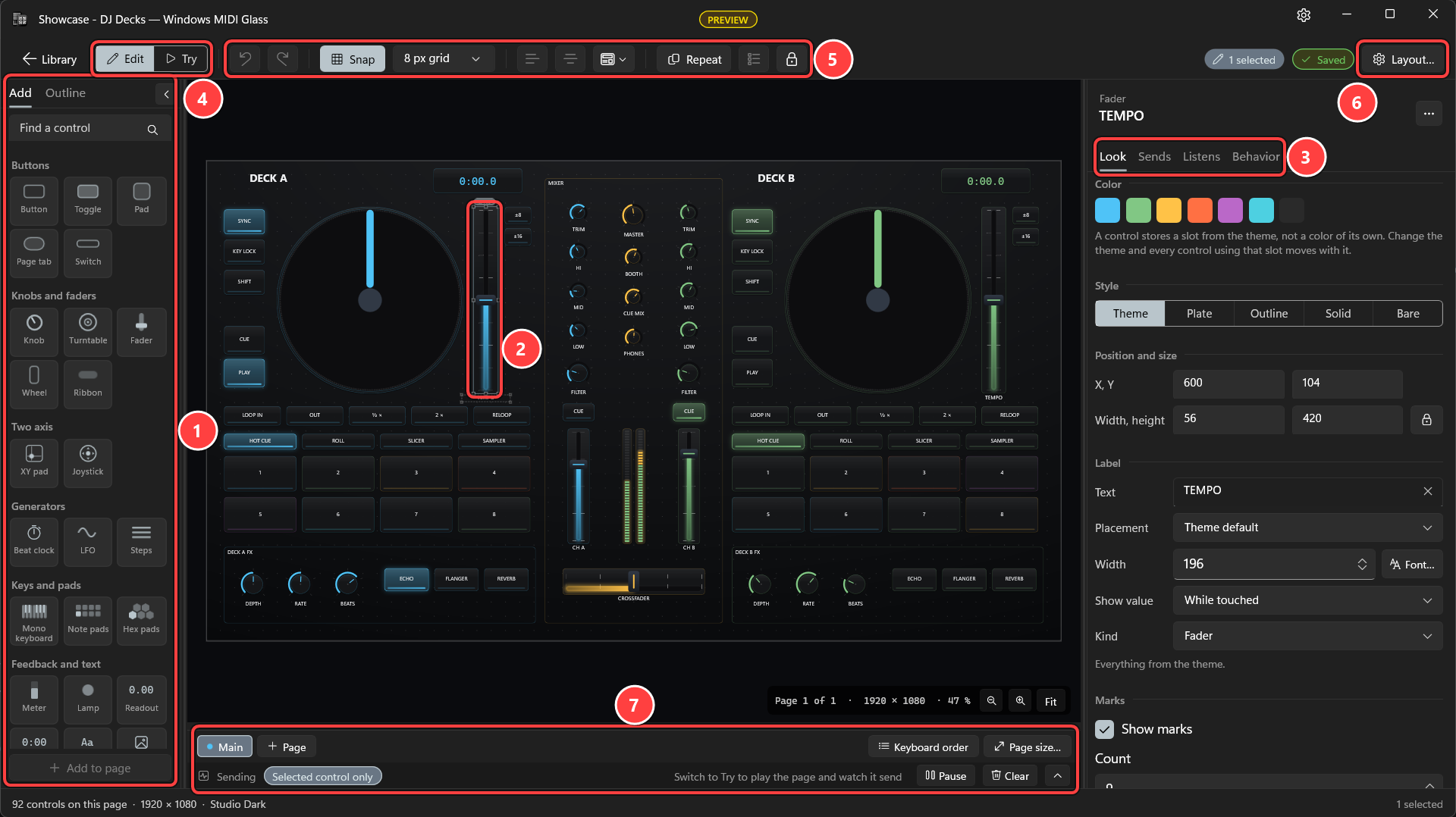
Task: Add a Knob control from the palette
Action: pyautogui.click(x=34, y=330)
